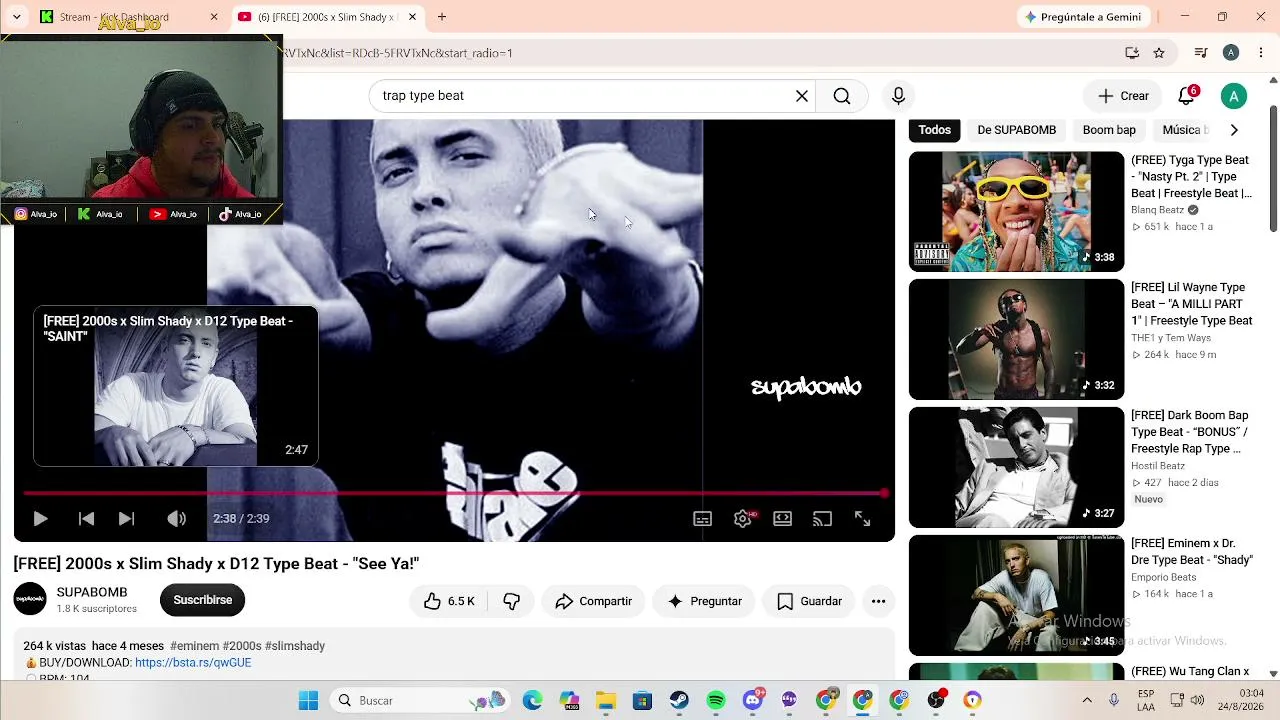Go to the previous video in the player
Image resolution: width=1280 pixels, height=720 pixels.
[86, 518]
